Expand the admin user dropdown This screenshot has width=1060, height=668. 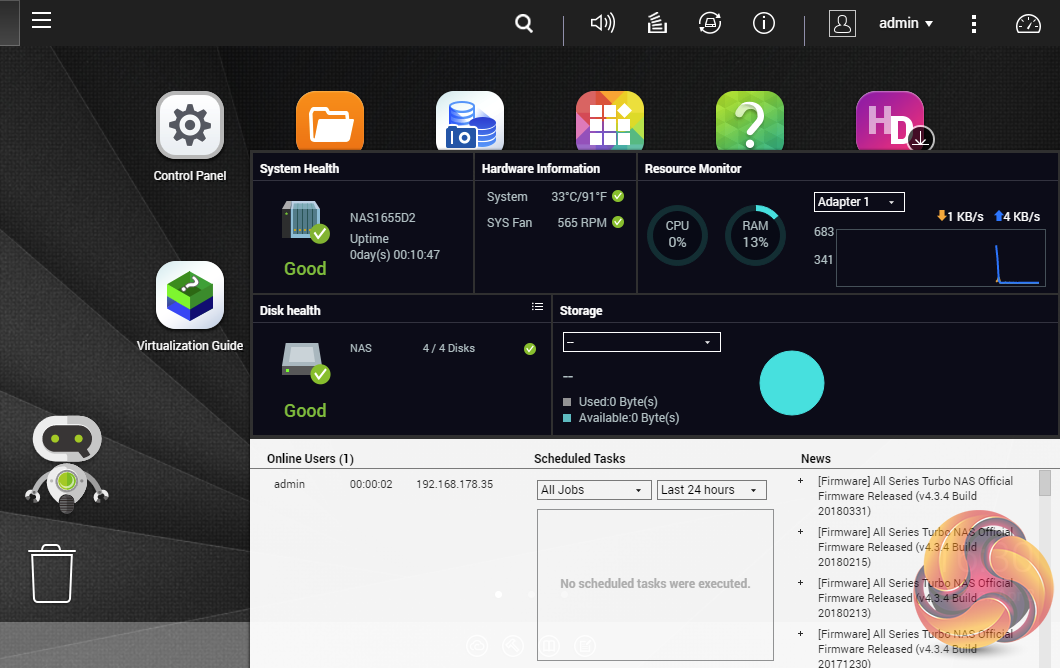(905, 23)
